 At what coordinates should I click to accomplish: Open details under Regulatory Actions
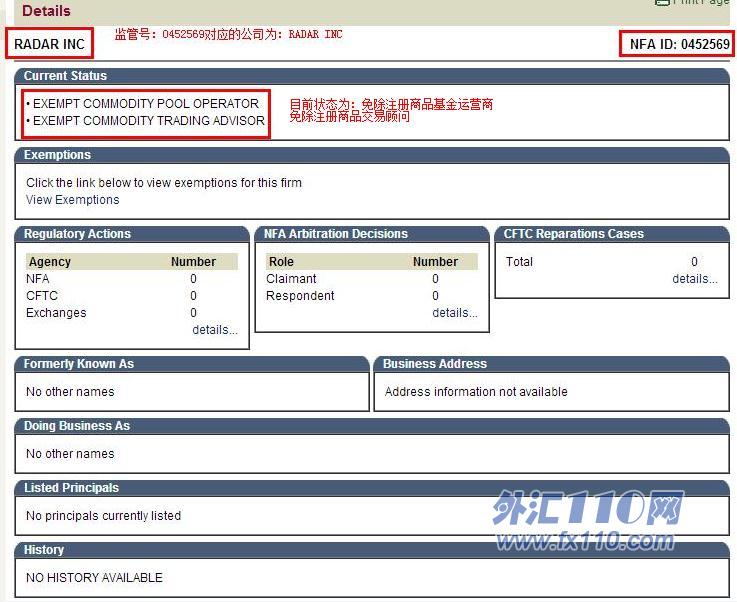pyautogui.click(x=215, y=330)
